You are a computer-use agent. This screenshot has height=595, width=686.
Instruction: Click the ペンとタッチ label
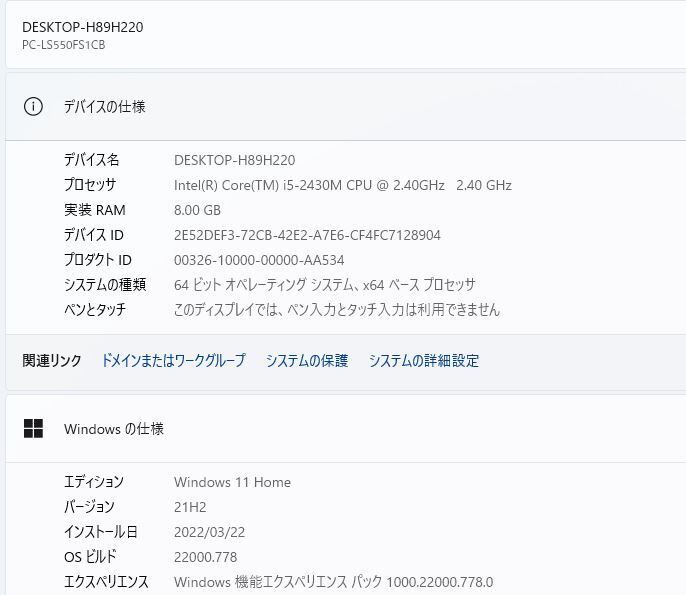[95, 310]
